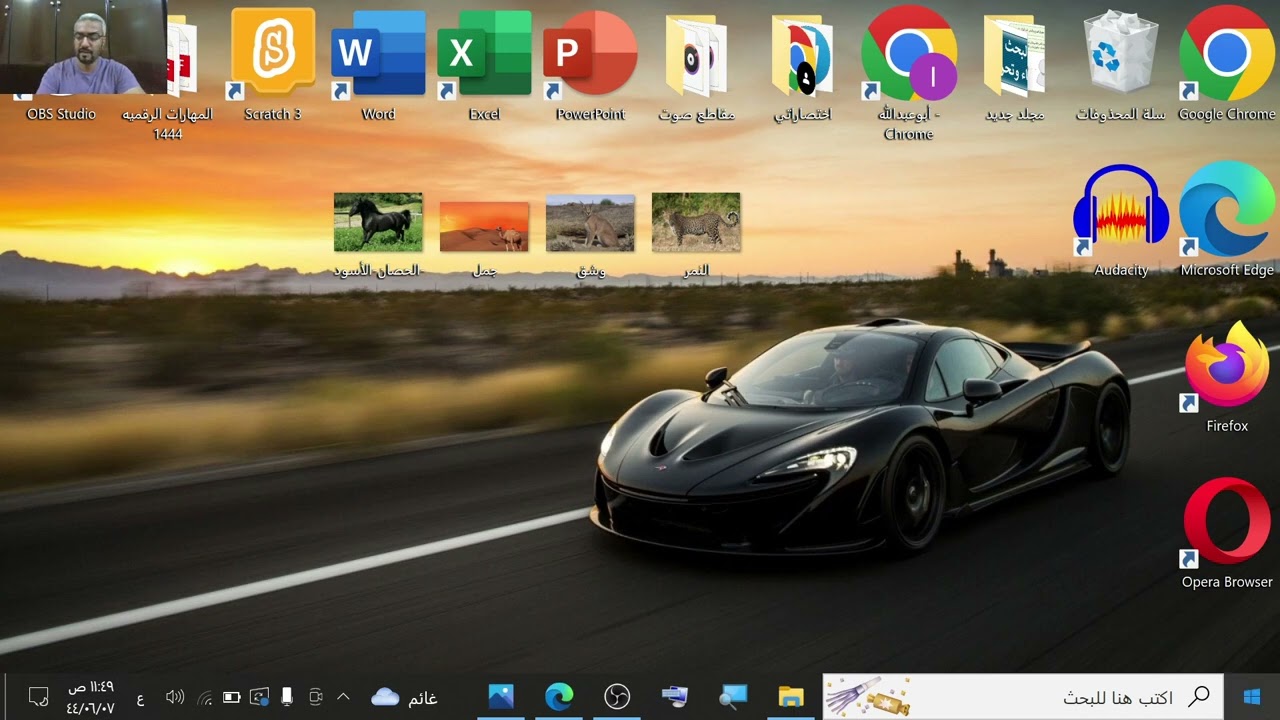1280x720 pixels.
Task: Expand the hidden system tray icons
Action: click(343, 697)
